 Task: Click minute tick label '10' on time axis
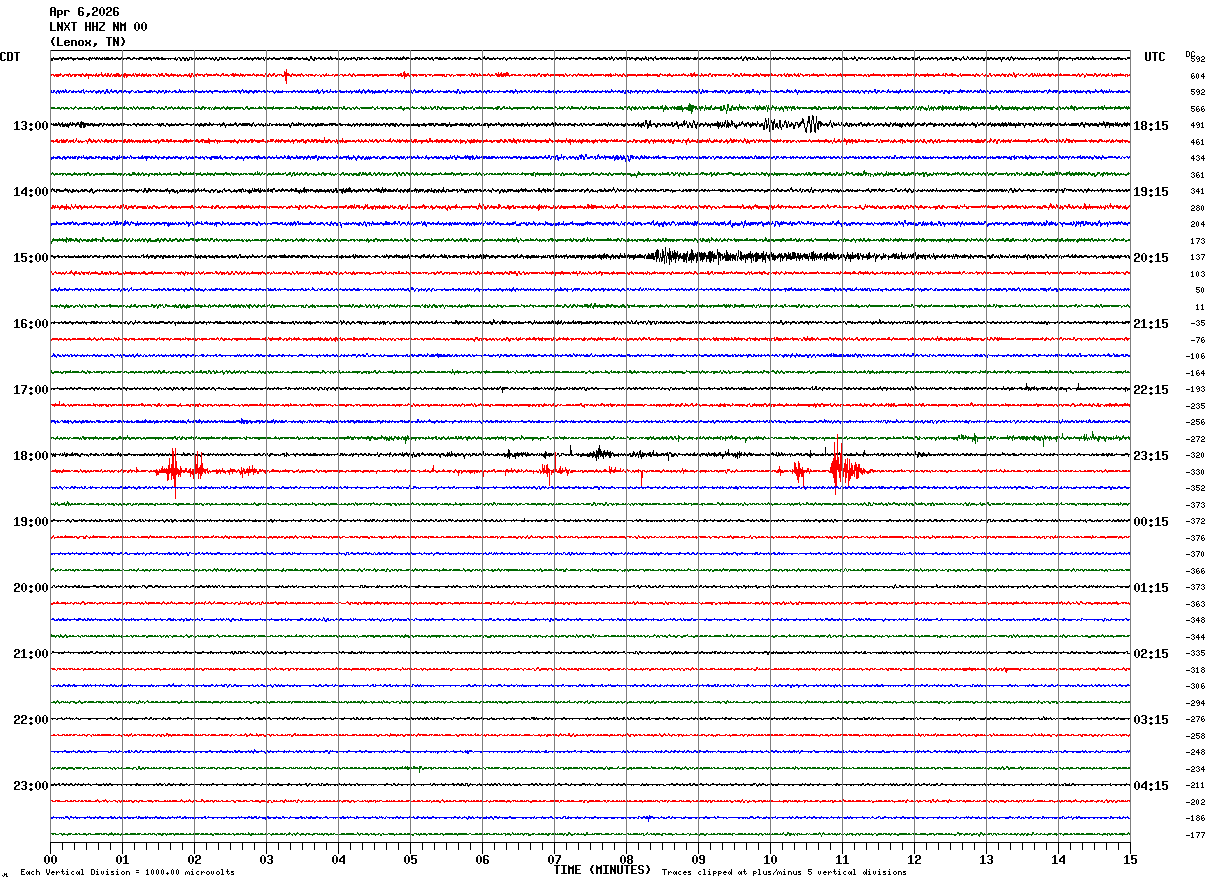point(770,859)
